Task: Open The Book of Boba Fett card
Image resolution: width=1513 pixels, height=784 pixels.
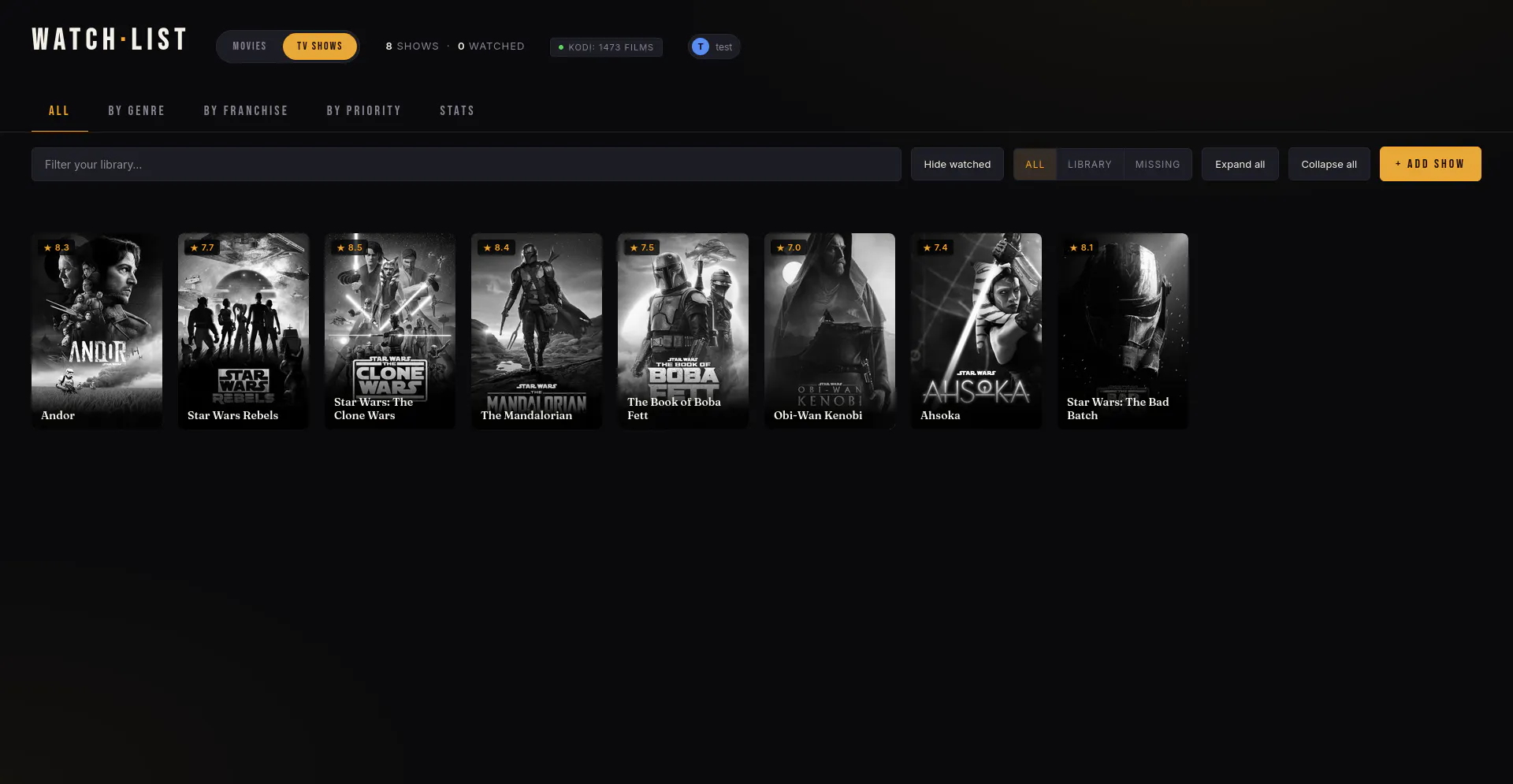Action: (683, 331)
